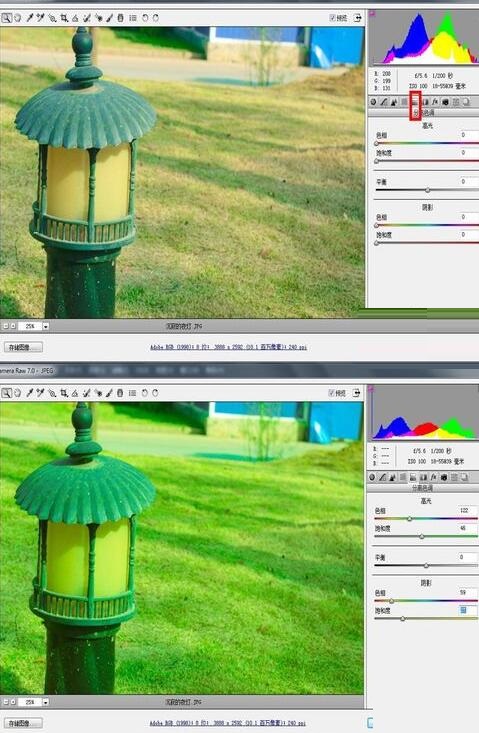Screen dimensions: 479x733
Task: Select Straighten tool in upper window
Action: tap(75, 18)
